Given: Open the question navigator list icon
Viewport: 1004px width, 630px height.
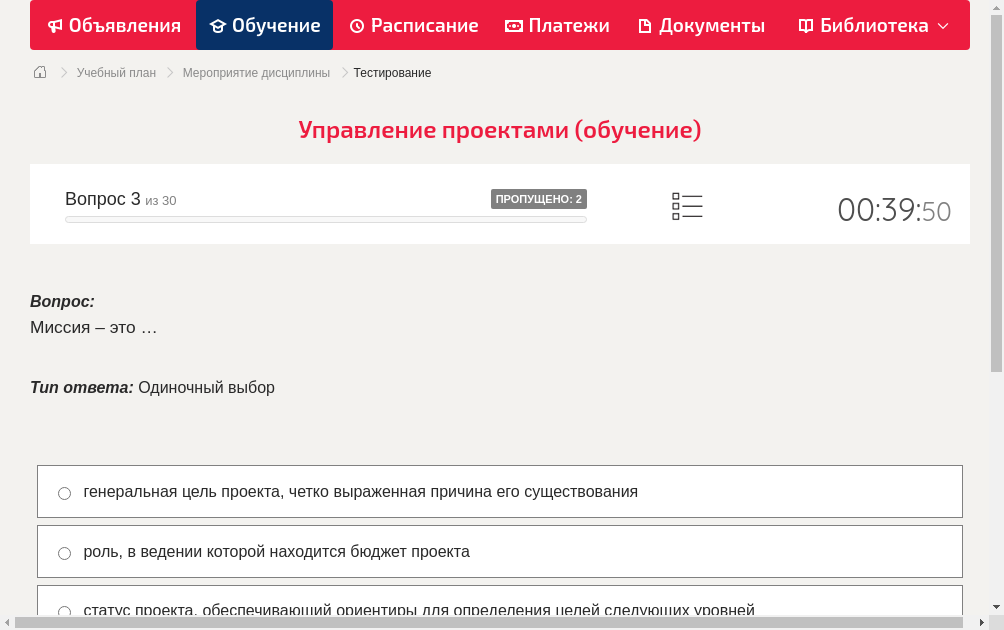Looking at the screenshot, I should [x=687, y=205].
